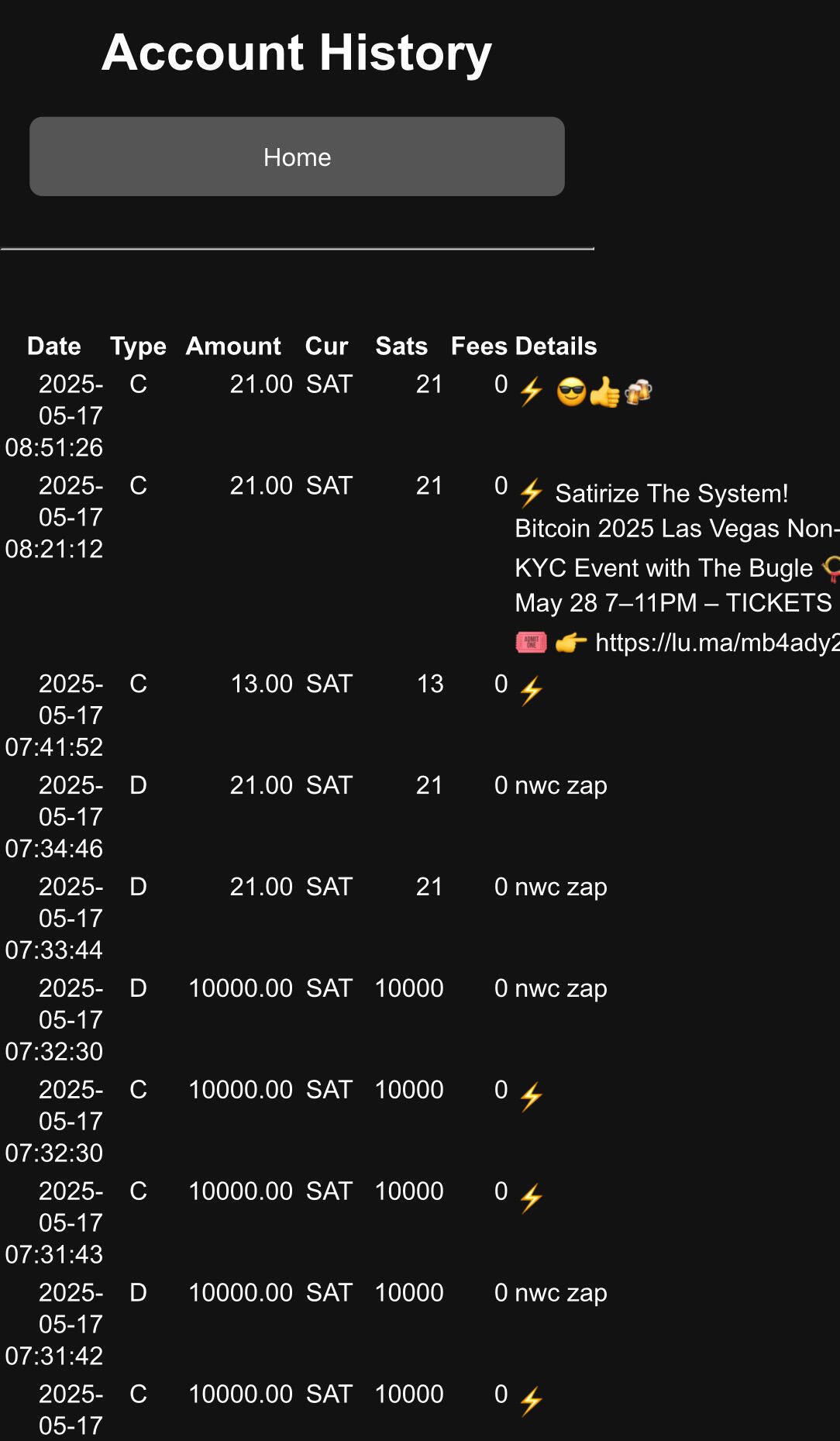This screenshot has height=1441, width=840.
Task: Select the Amount column header
Action: (x=233, y=346)
